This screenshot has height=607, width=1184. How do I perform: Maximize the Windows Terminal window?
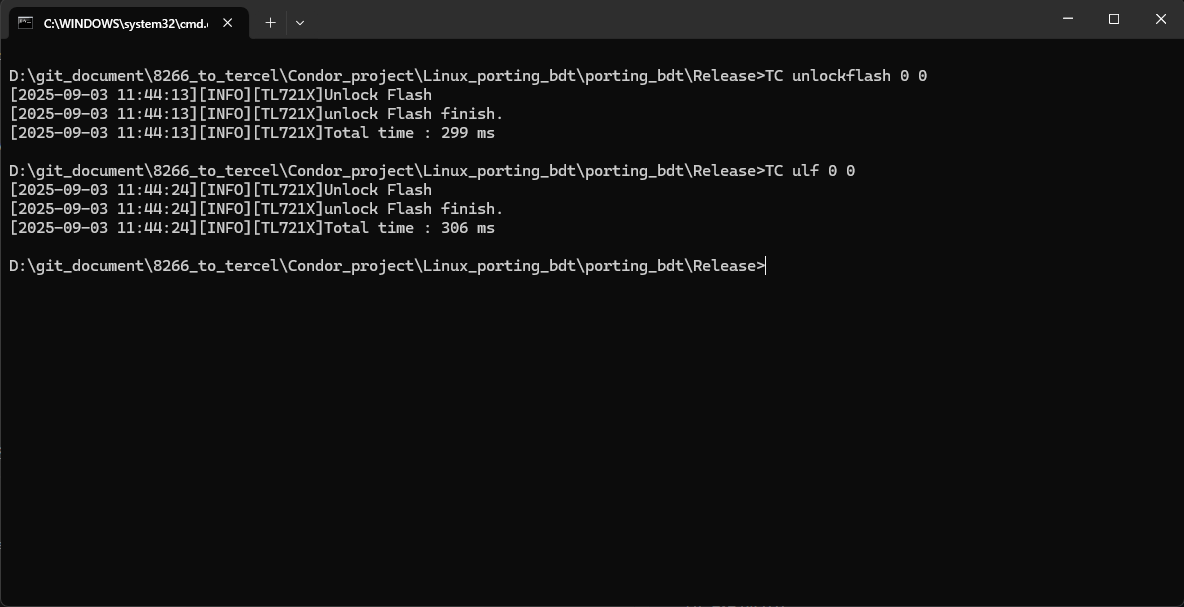pyautogui.click(x=1113, y=19)
